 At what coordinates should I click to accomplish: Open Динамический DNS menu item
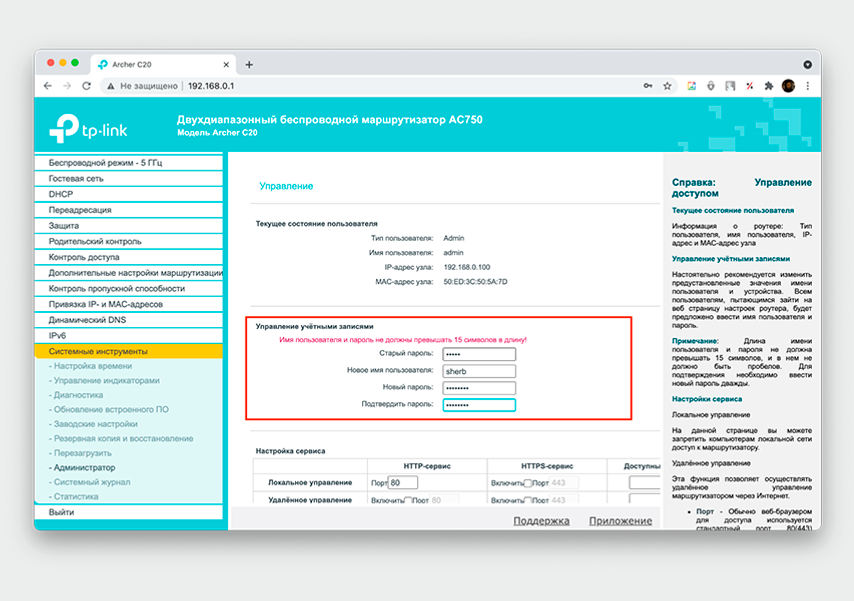129,320
